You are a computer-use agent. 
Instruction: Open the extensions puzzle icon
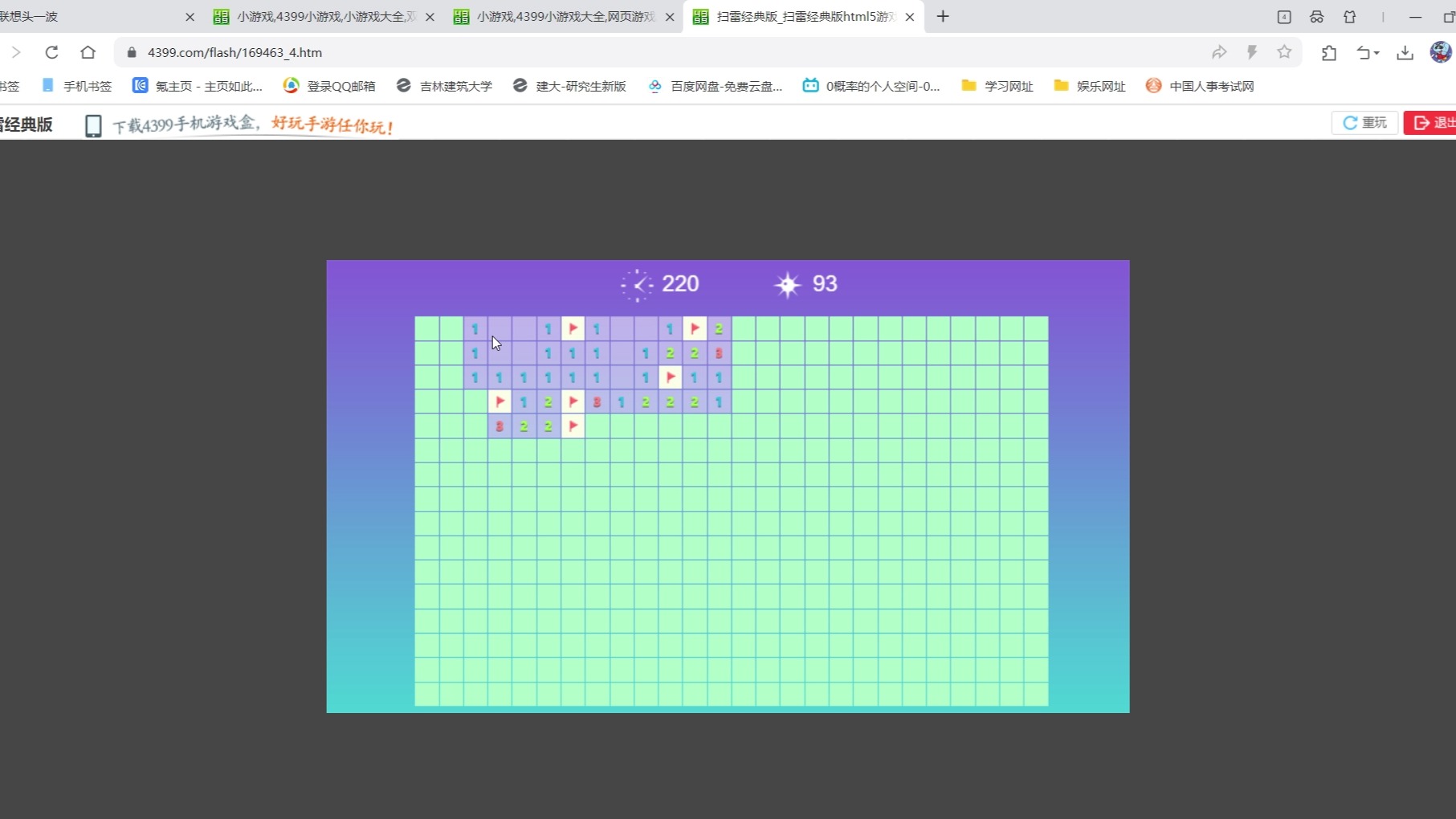pyautogui.click(x=1329, y=52)
